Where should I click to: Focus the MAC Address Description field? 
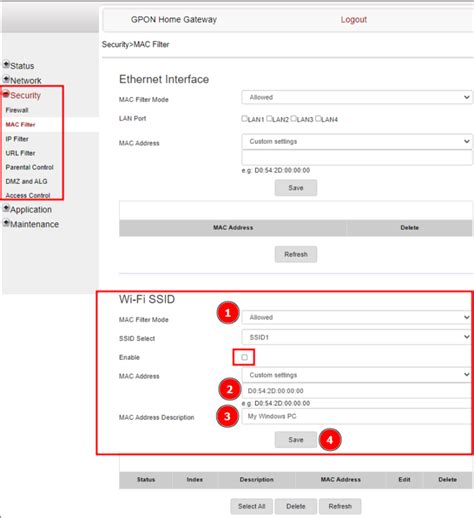[357, 416]
